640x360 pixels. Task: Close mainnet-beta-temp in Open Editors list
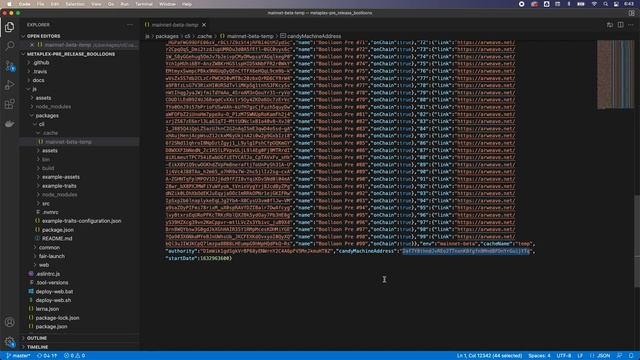pos(32,45)
